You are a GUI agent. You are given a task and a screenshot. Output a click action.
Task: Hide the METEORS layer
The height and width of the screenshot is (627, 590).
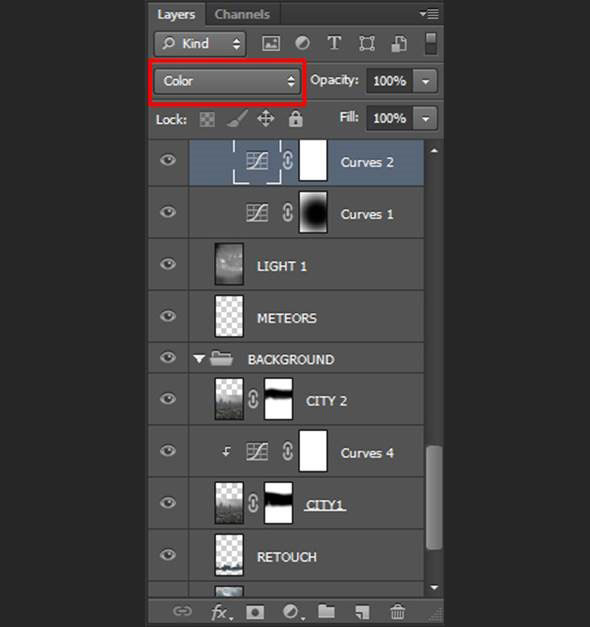(x=168, y=316)
